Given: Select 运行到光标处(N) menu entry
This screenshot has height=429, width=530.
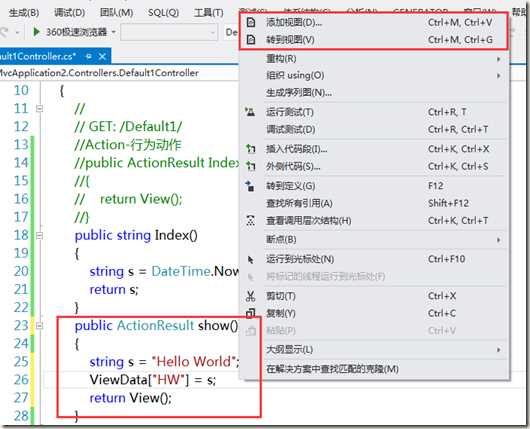Looking at the screenshot, I should tap(374, 259).
